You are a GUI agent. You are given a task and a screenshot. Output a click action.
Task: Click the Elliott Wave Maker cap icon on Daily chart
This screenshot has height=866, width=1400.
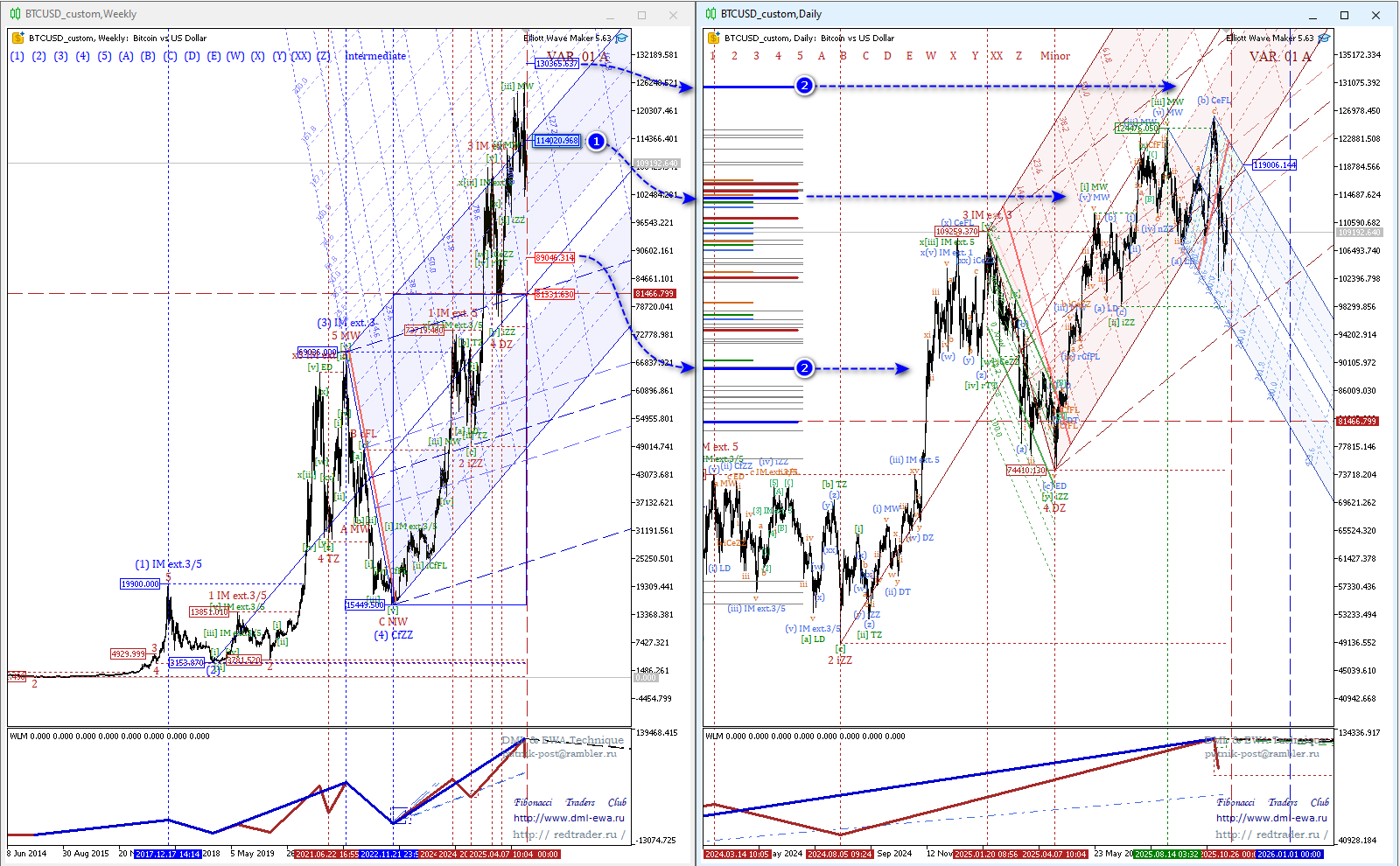1324,38
